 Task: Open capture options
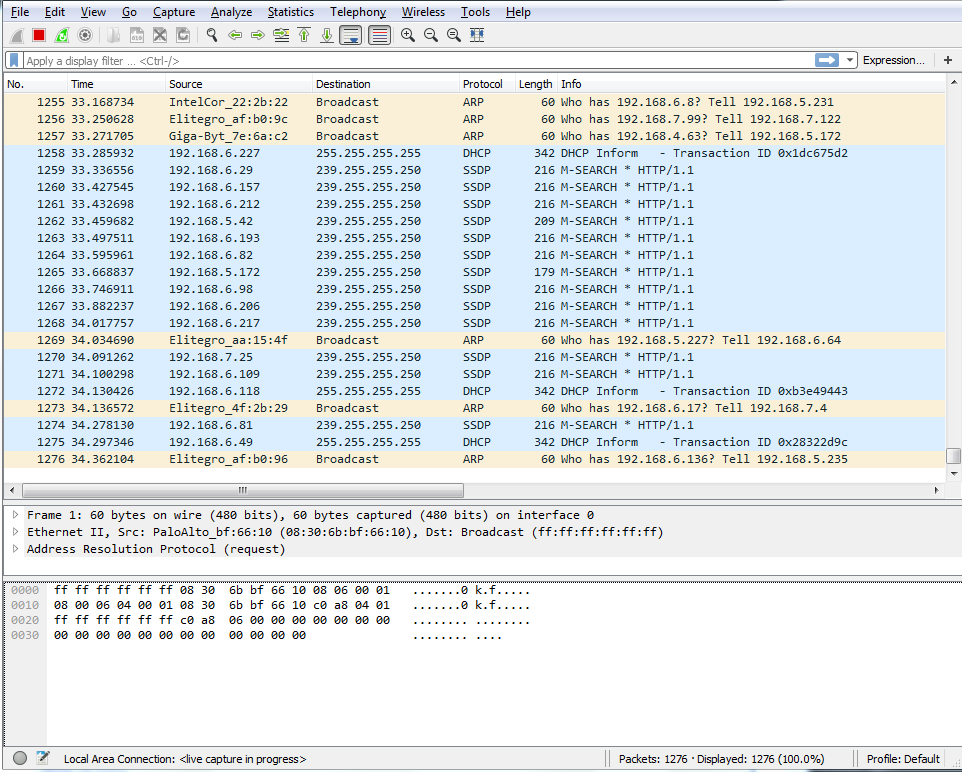click(x=85, y=35)
